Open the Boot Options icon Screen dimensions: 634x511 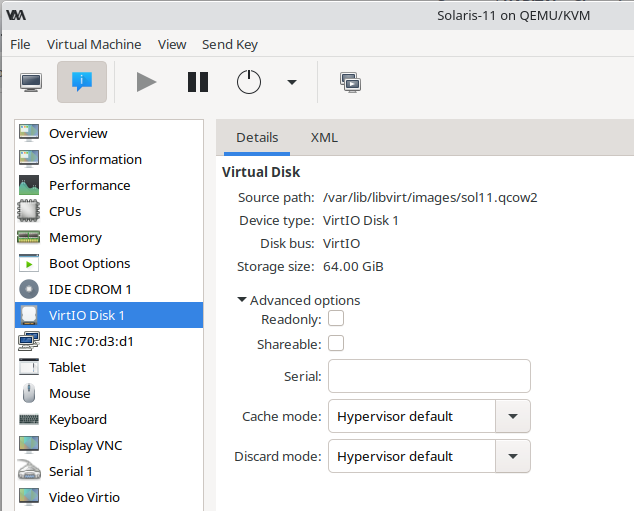[29, 263]
